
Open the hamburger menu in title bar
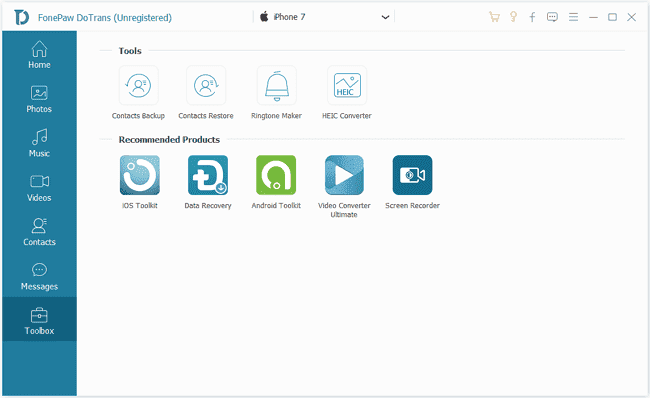click(573, 17)
